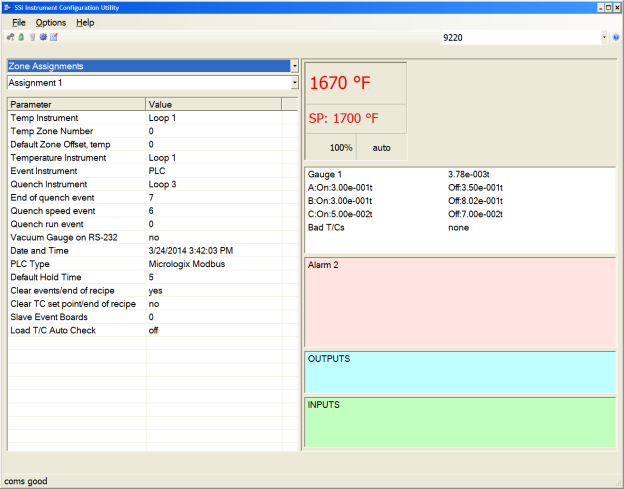624x489 pixels.
Task: Click the gray connection icon in toolbar
Action: pos(10,37)
